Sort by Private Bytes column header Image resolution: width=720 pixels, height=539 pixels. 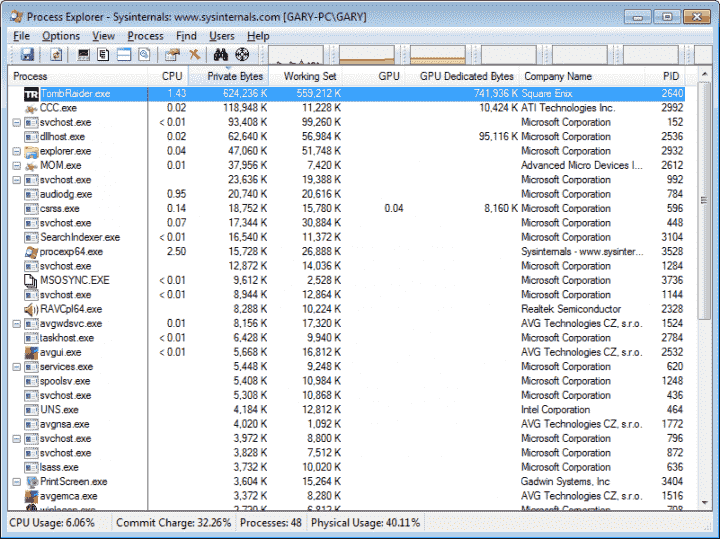[x=229, y=76]
